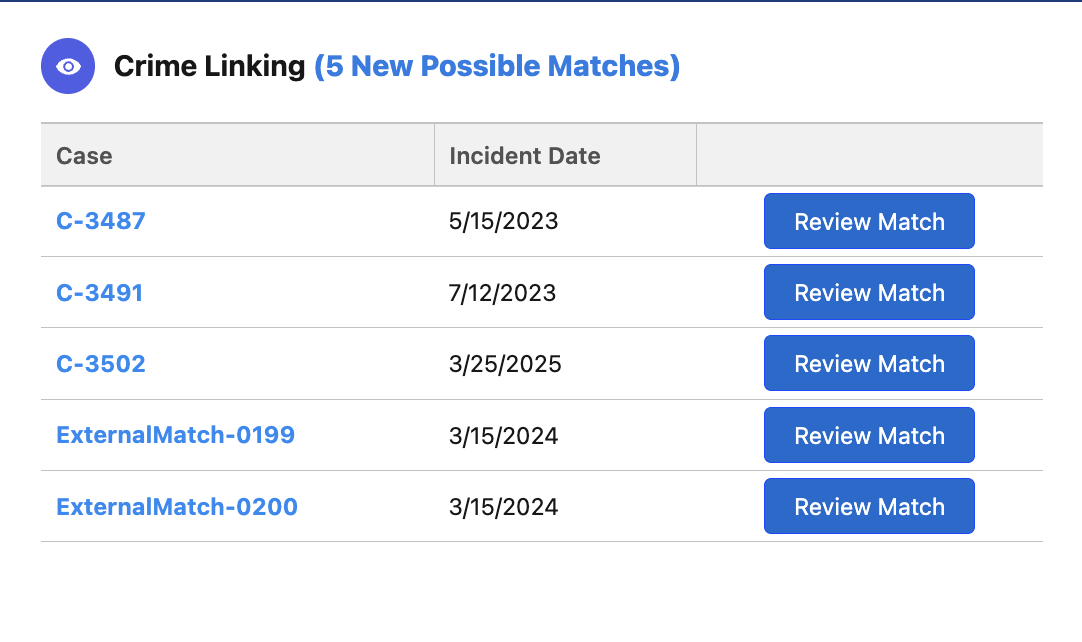This screenshot has height=642, width=1082.
Task: Open the ExternalMatch-0199 case
Action: [176, 435]
